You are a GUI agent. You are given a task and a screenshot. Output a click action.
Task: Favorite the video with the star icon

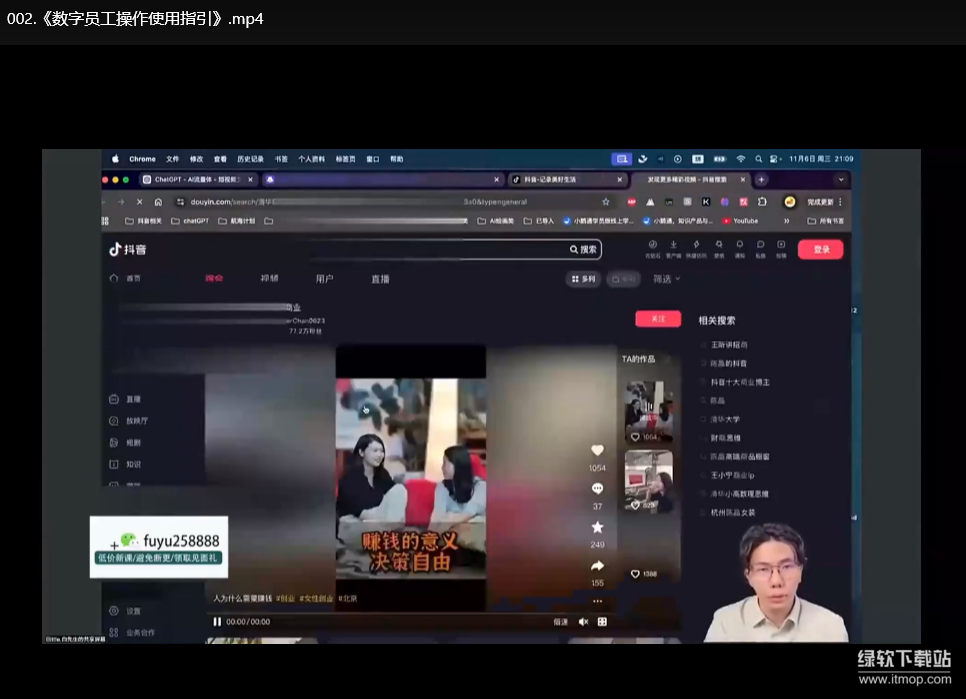[x=597, y=527]
